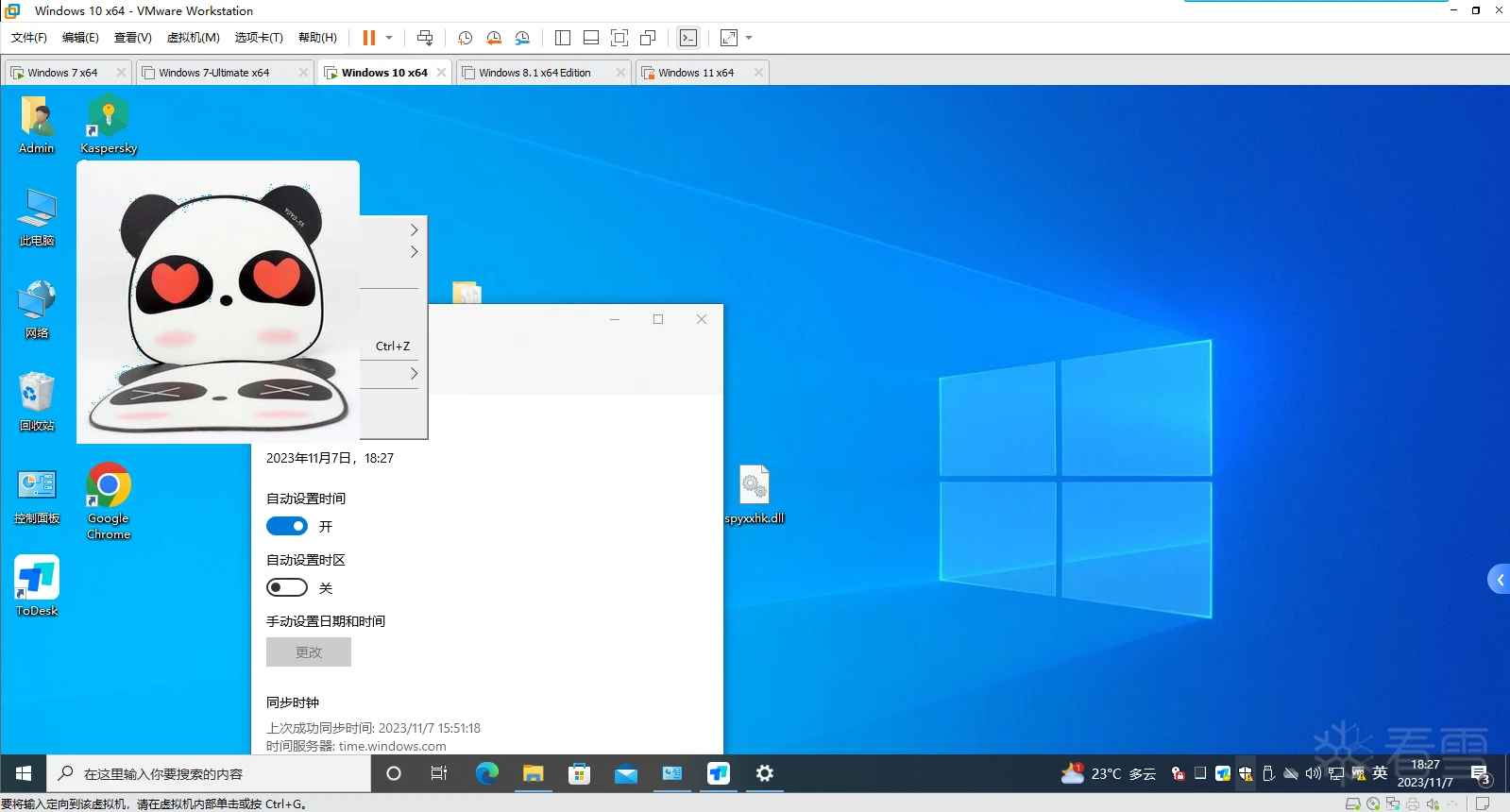
Task: Open the taskbar clock showing 18:27
Action: pos(1425,773)
